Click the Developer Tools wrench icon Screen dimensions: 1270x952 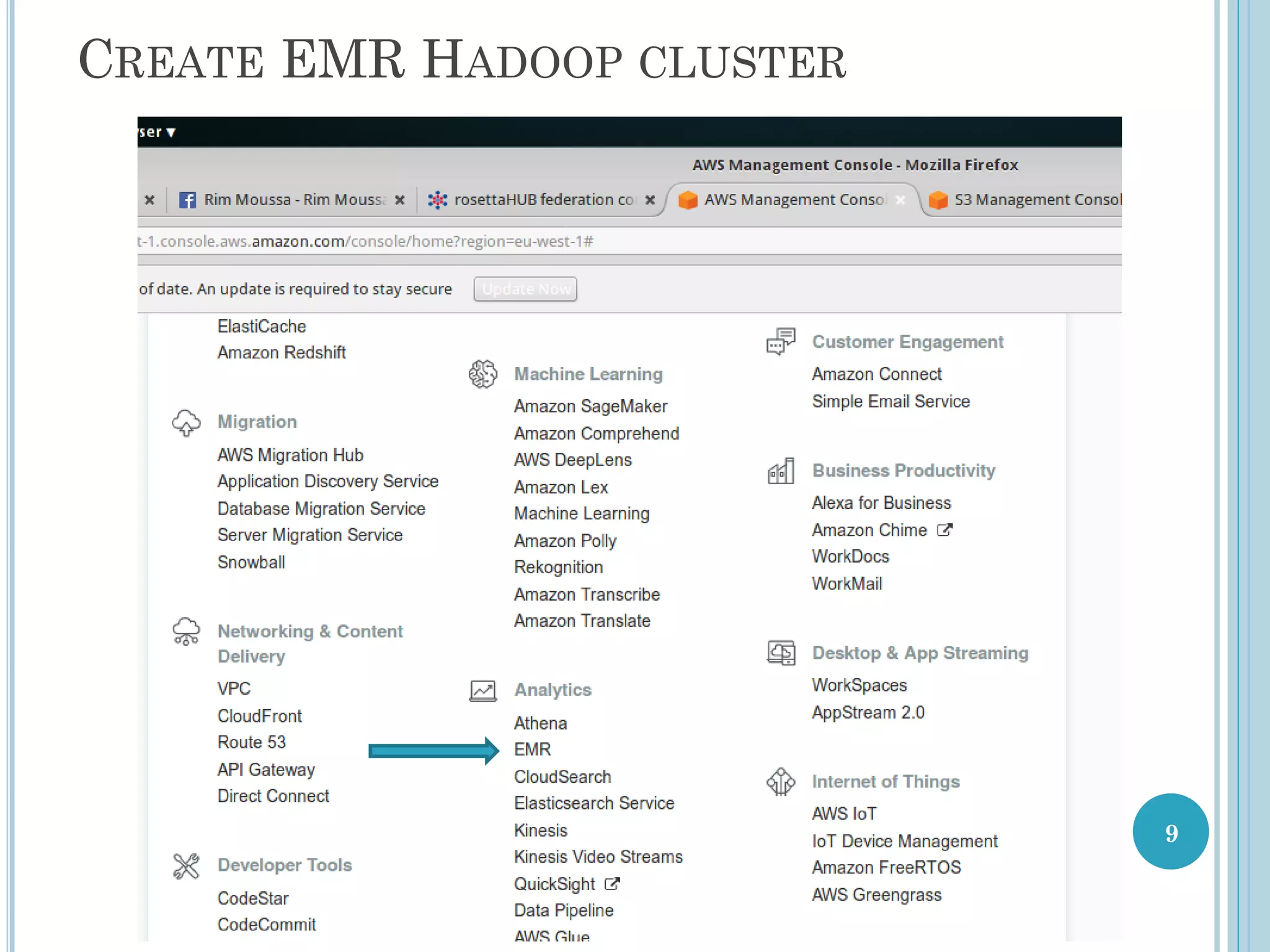pos(186,866)
